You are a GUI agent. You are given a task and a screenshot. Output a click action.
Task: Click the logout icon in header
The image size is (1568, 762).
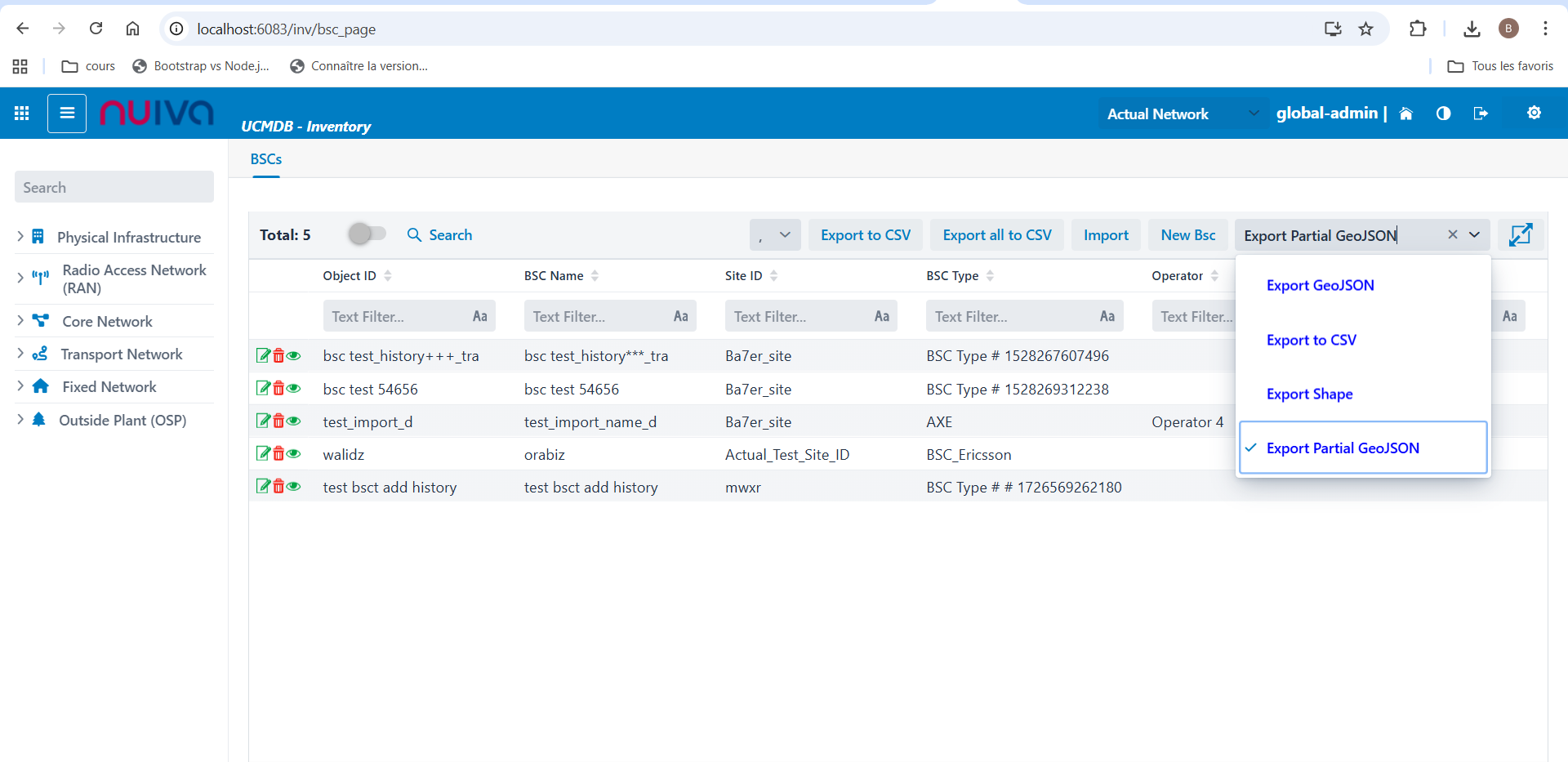pyautogui.click(x=1480, y=114)
